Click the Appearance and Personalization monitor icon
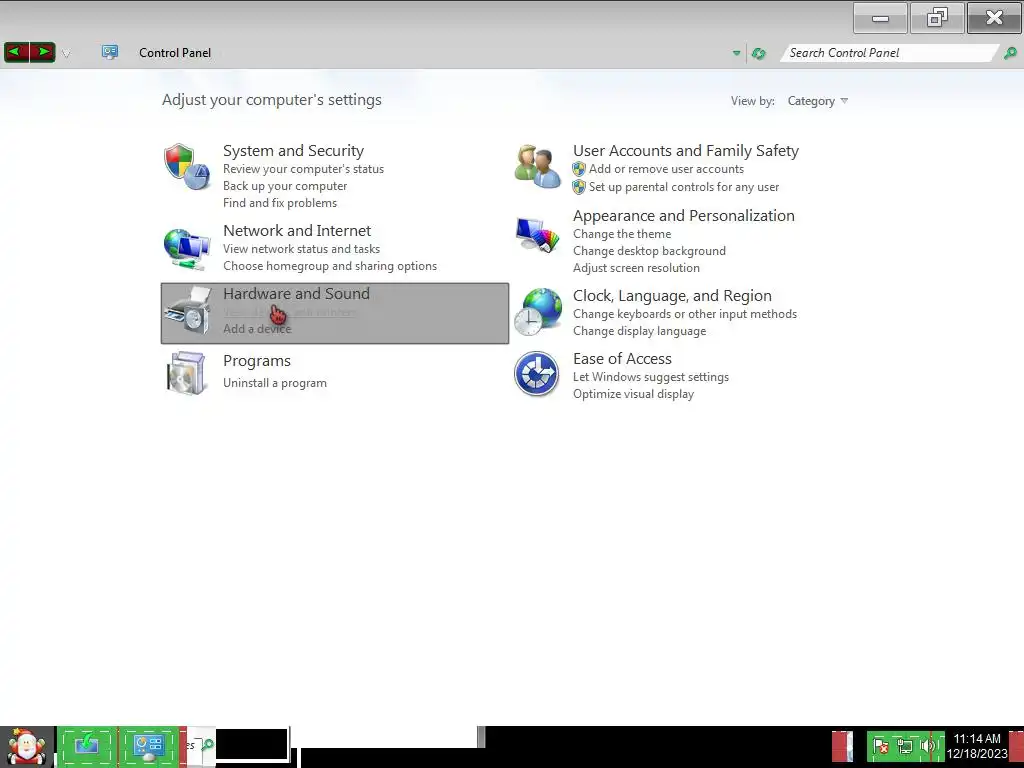 (537, 234)
